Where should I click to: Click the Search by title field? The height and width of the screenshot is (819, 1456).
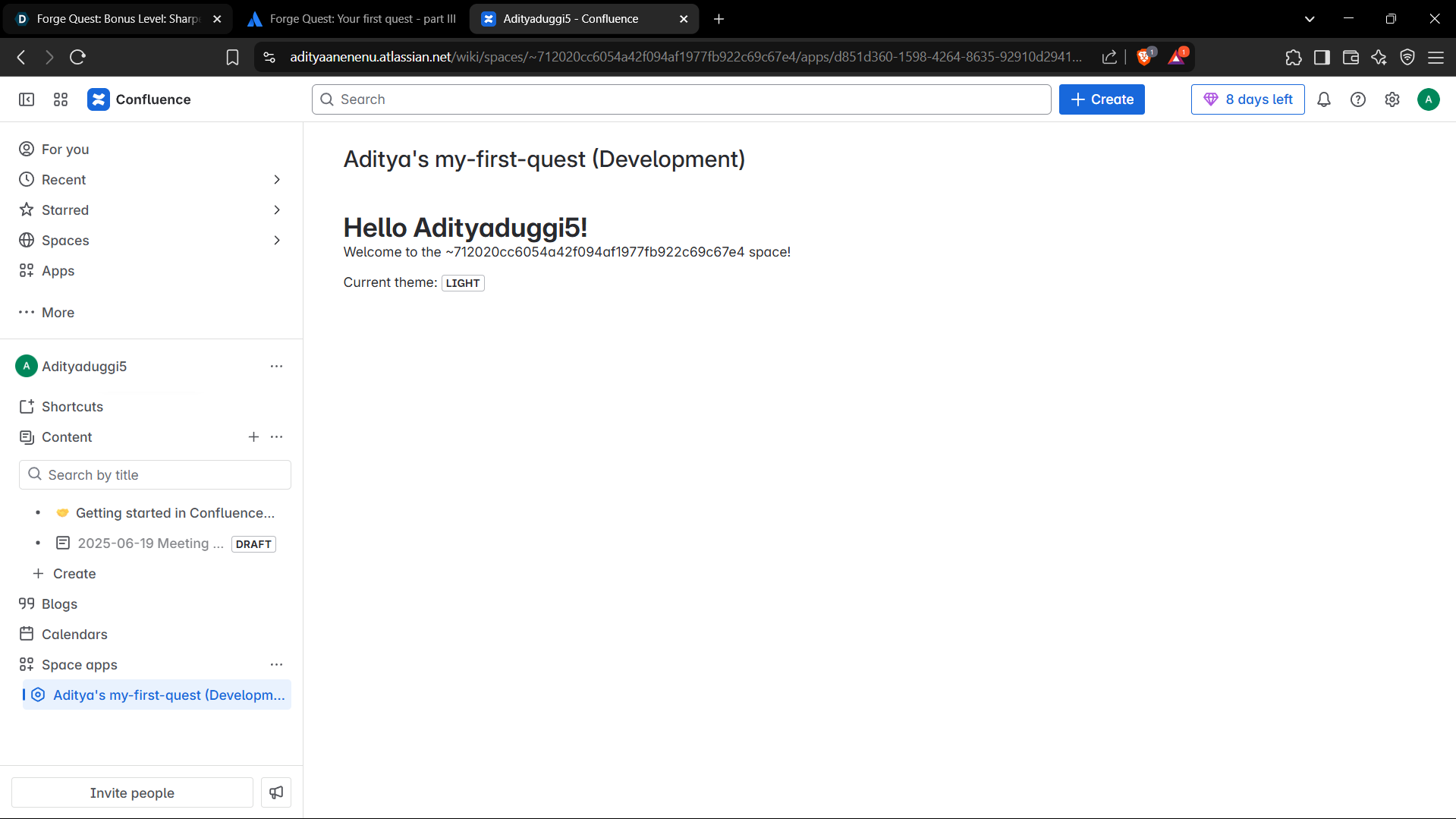pyautogui.click(x=155, y=474)
